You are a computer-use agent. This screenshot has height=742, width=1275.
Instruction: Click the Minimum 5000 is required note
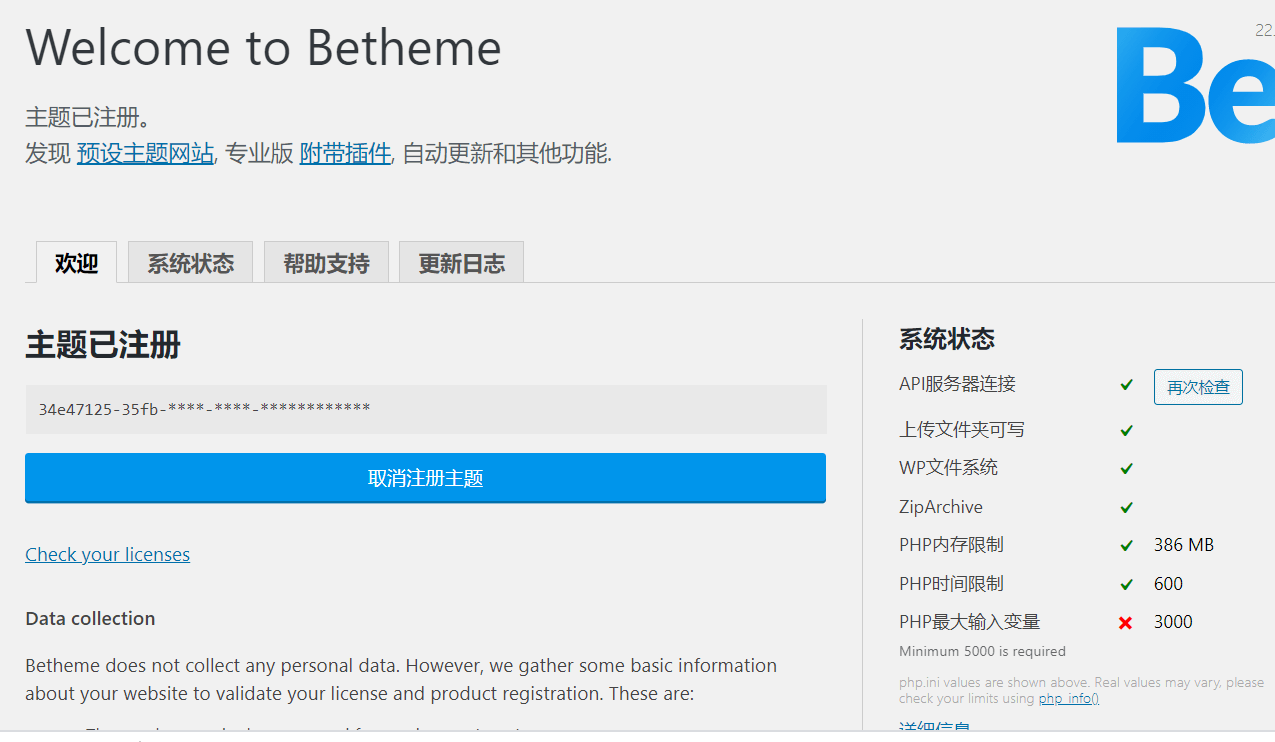click(x=982, y=651)
